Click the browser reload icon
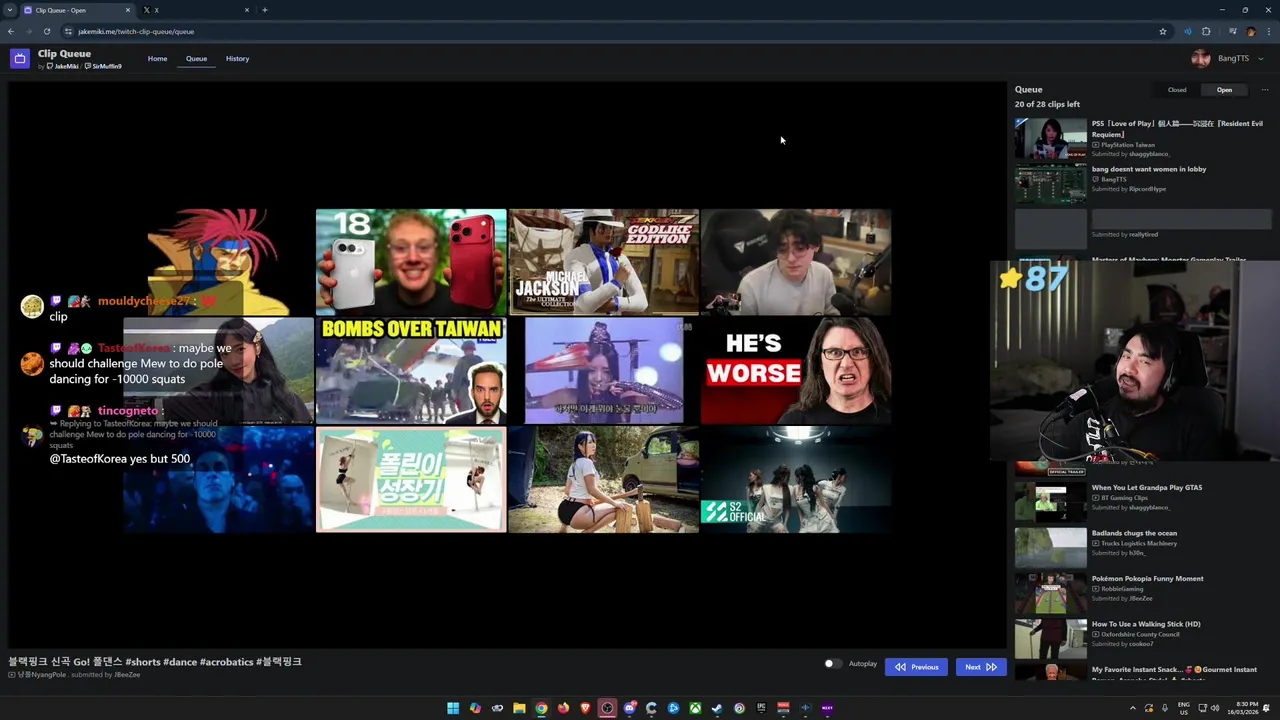The image size is (1280, 720). pos(46,31)
